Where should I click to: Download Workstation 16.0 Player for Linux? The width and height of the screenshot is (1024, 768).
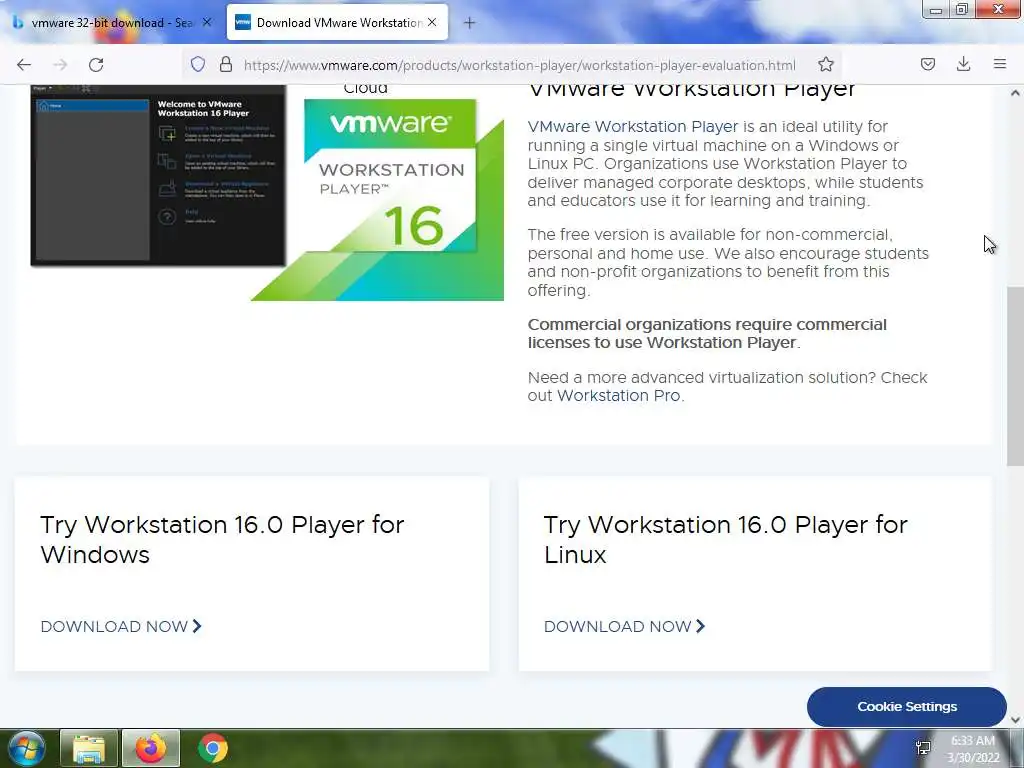(624, 626)
